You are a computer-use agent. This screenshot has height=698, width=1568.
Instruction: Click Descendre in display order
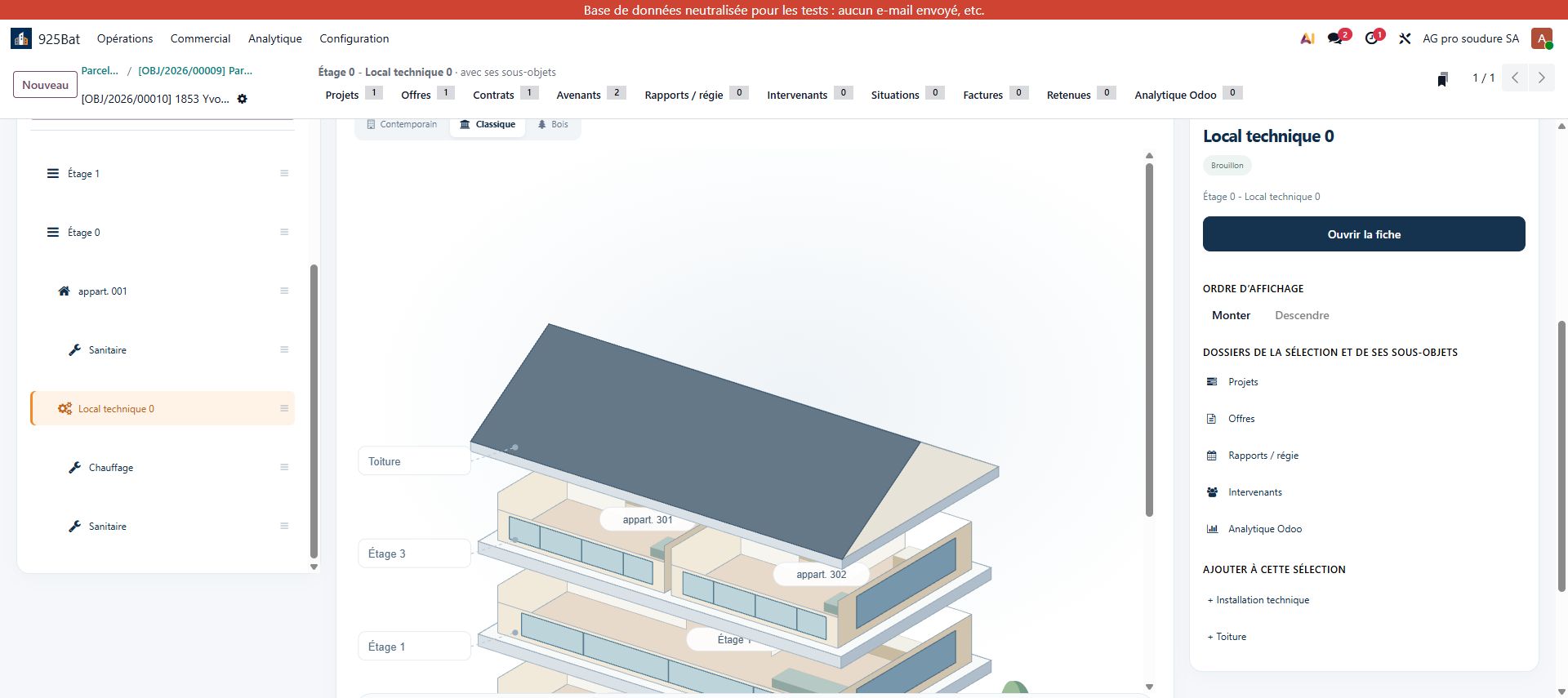coord(1302,315)
